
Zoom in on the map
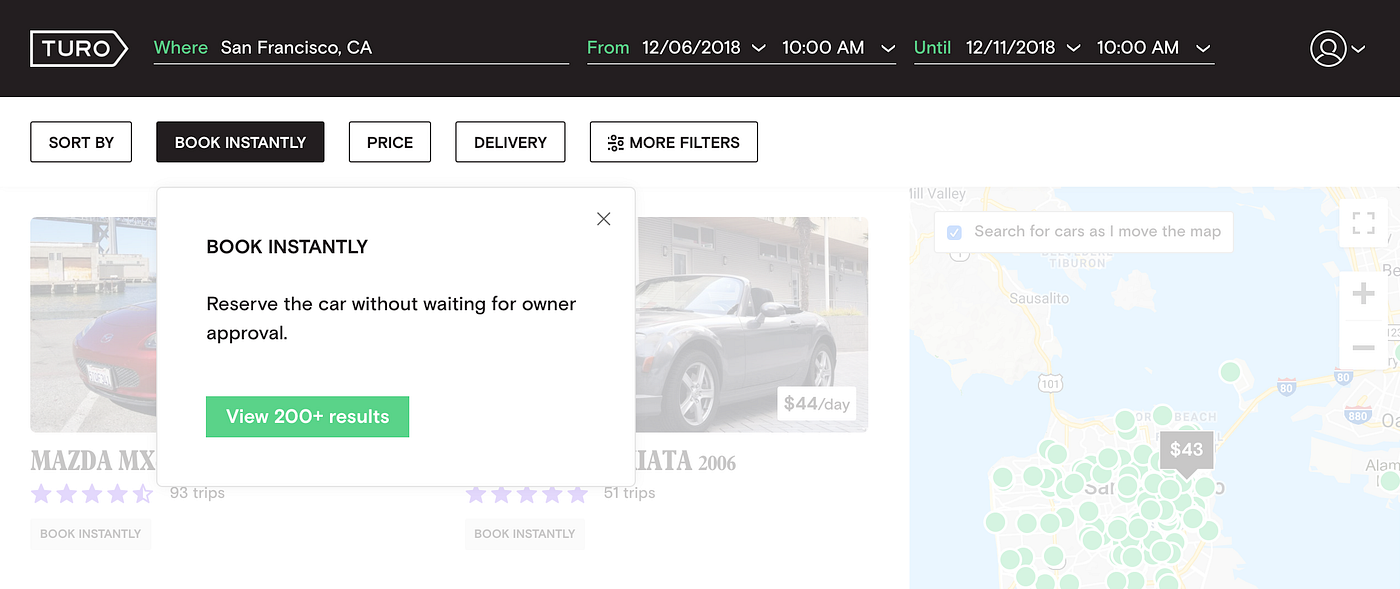[1363, 295]
